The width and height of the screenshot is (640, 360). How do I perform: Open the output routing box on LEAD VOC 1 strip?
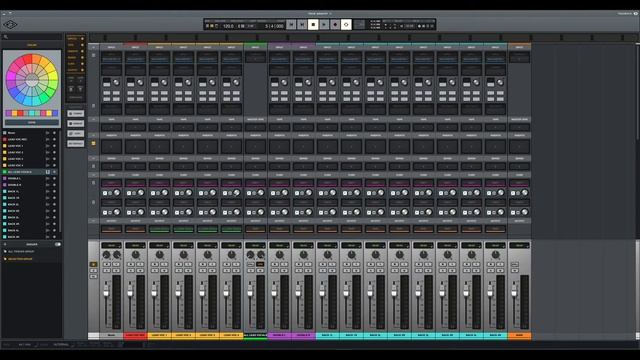(x=160, y=229)
